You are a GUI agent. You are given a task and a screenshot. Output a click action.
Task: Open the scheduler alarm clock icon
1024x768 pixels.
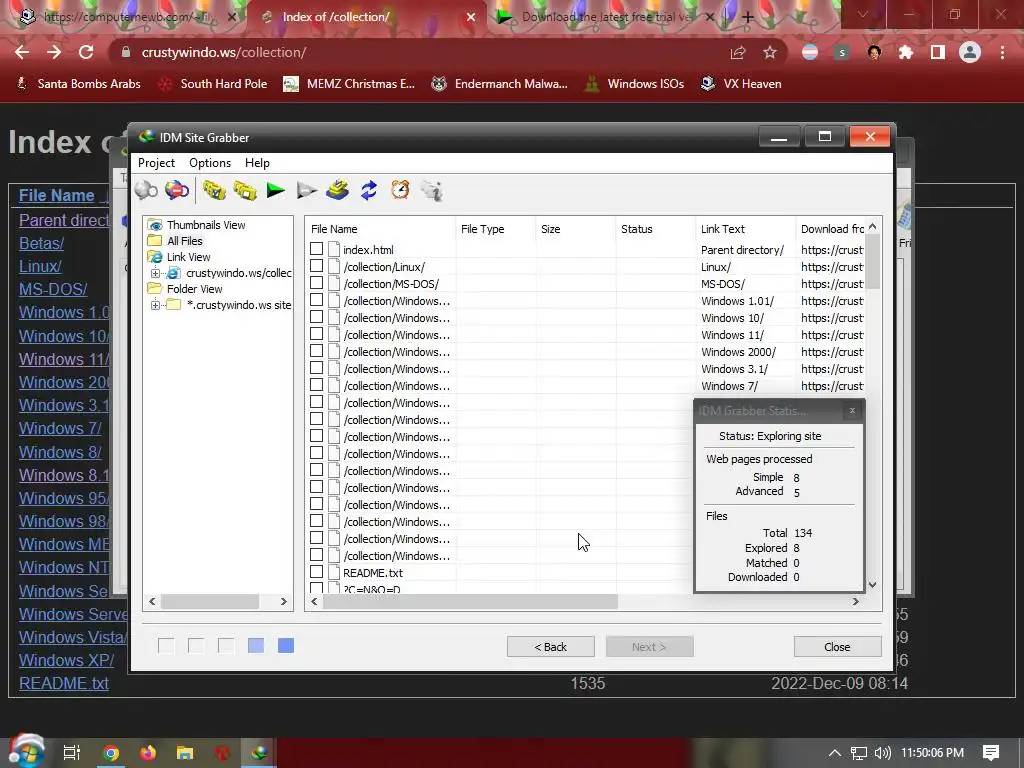point(400,190)
